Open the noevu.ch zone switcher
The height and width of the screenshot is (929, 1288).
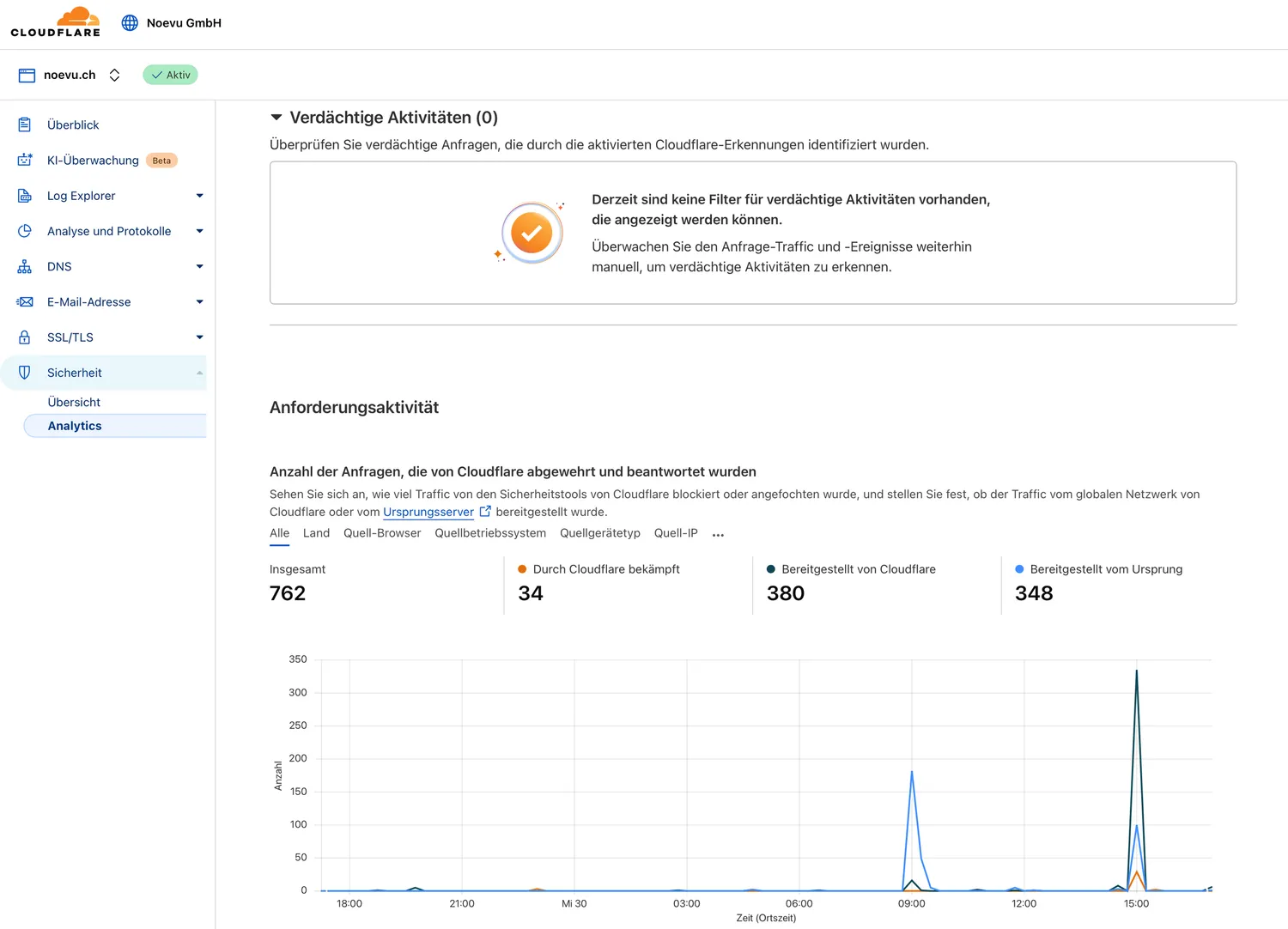114,75
